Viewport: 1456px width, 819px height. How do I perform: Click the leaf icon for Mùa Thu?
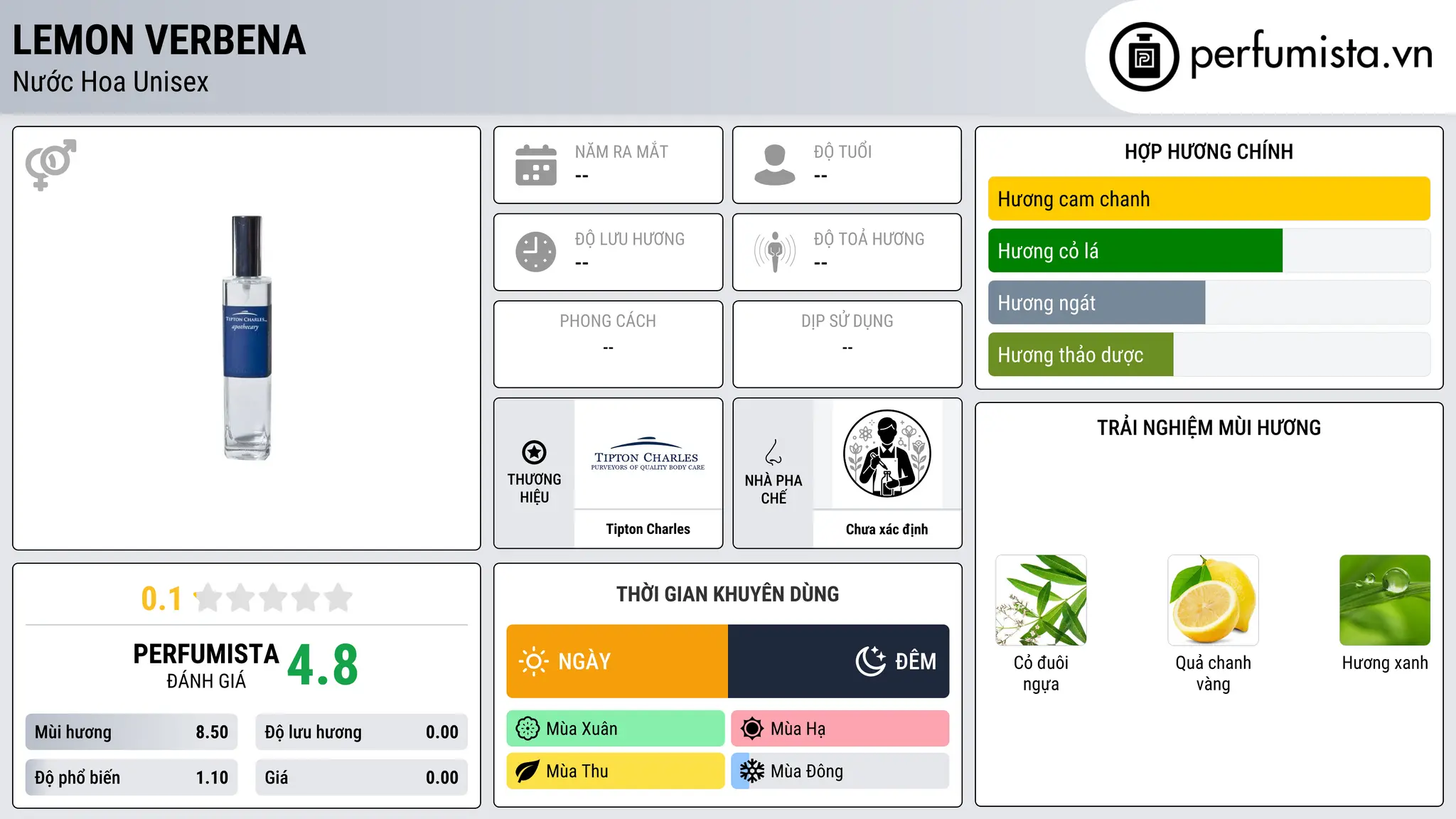click(528, 771)
